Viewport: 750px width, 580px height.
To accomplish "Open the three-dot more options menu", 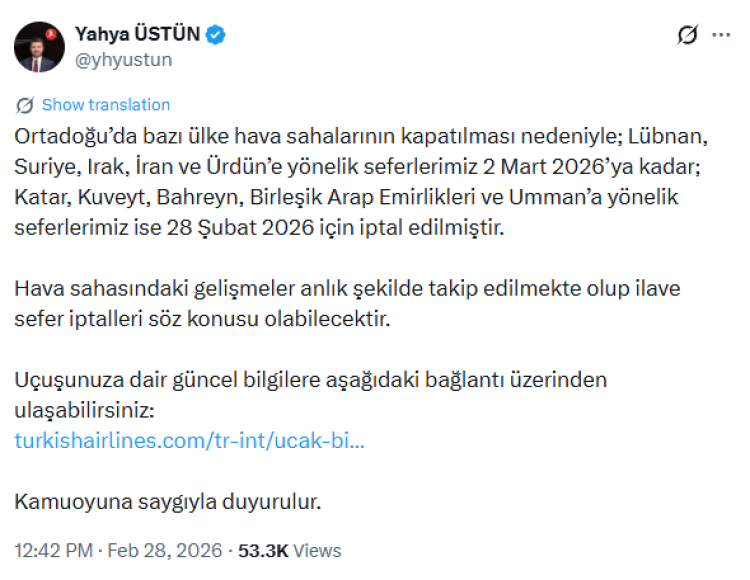I will (721, 35).
